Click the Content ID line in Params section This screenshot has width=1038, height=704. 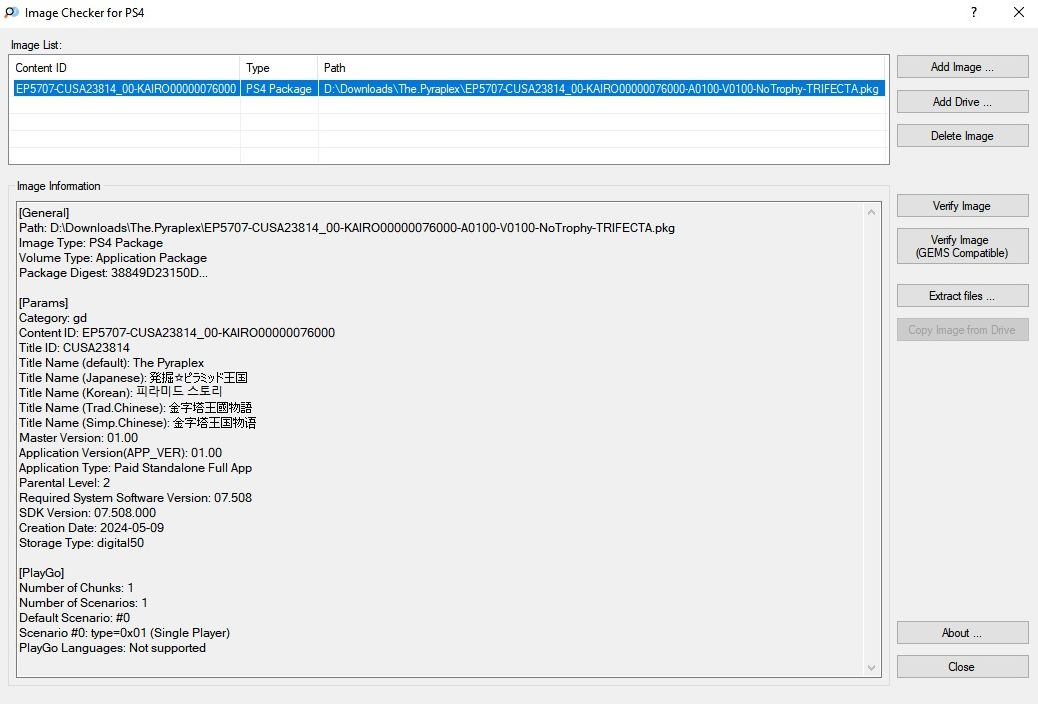[177, 332]
